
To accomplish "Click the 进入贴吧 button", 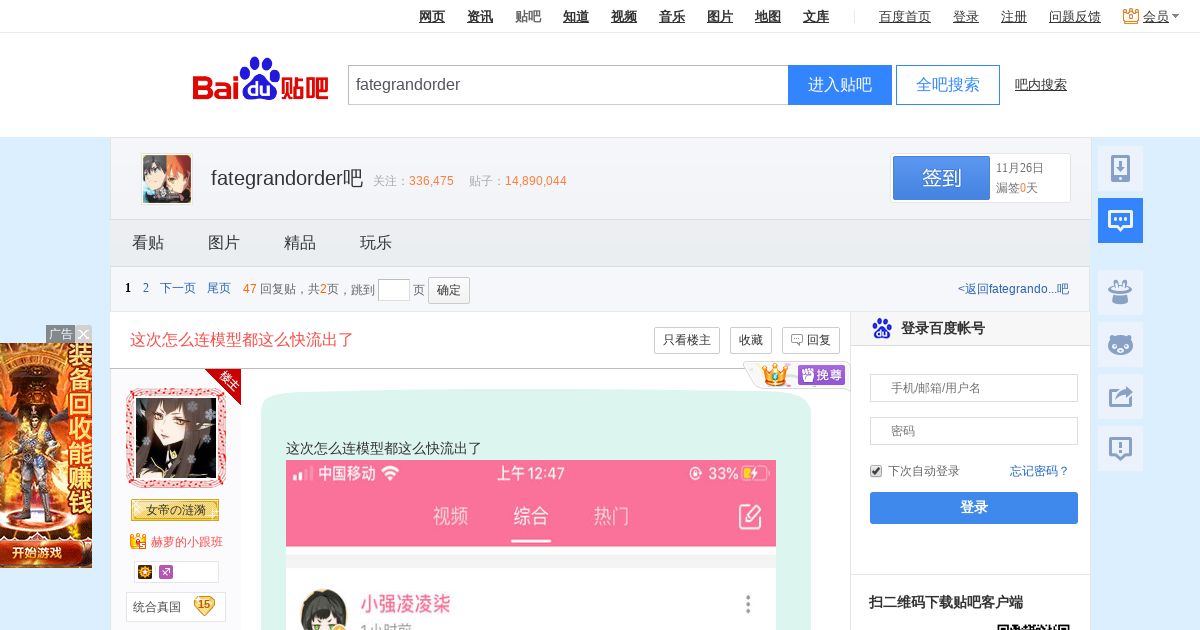I will (840, 85).
